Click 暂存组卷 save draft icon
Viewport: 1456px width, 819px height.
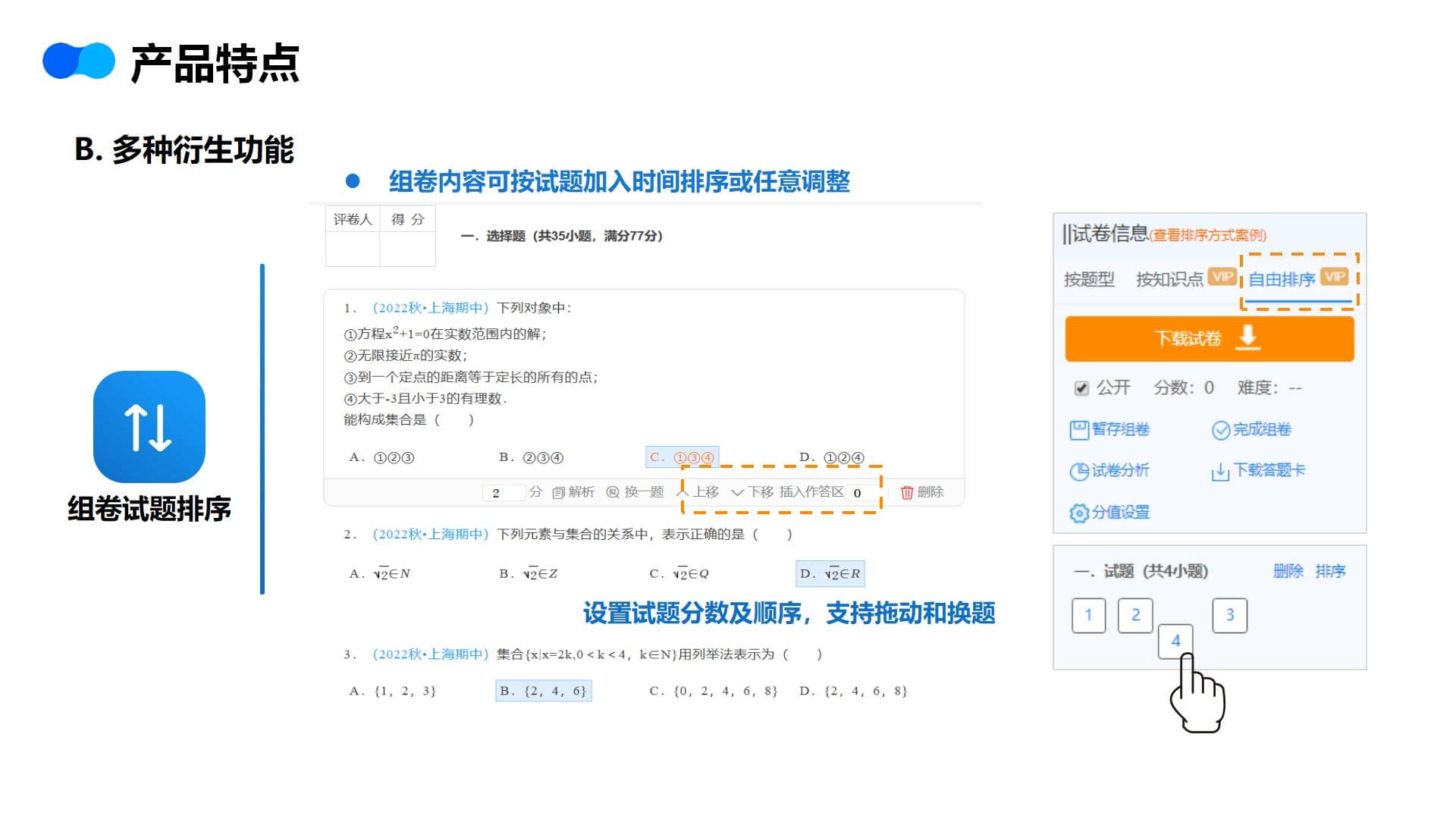coord(1078,430)
